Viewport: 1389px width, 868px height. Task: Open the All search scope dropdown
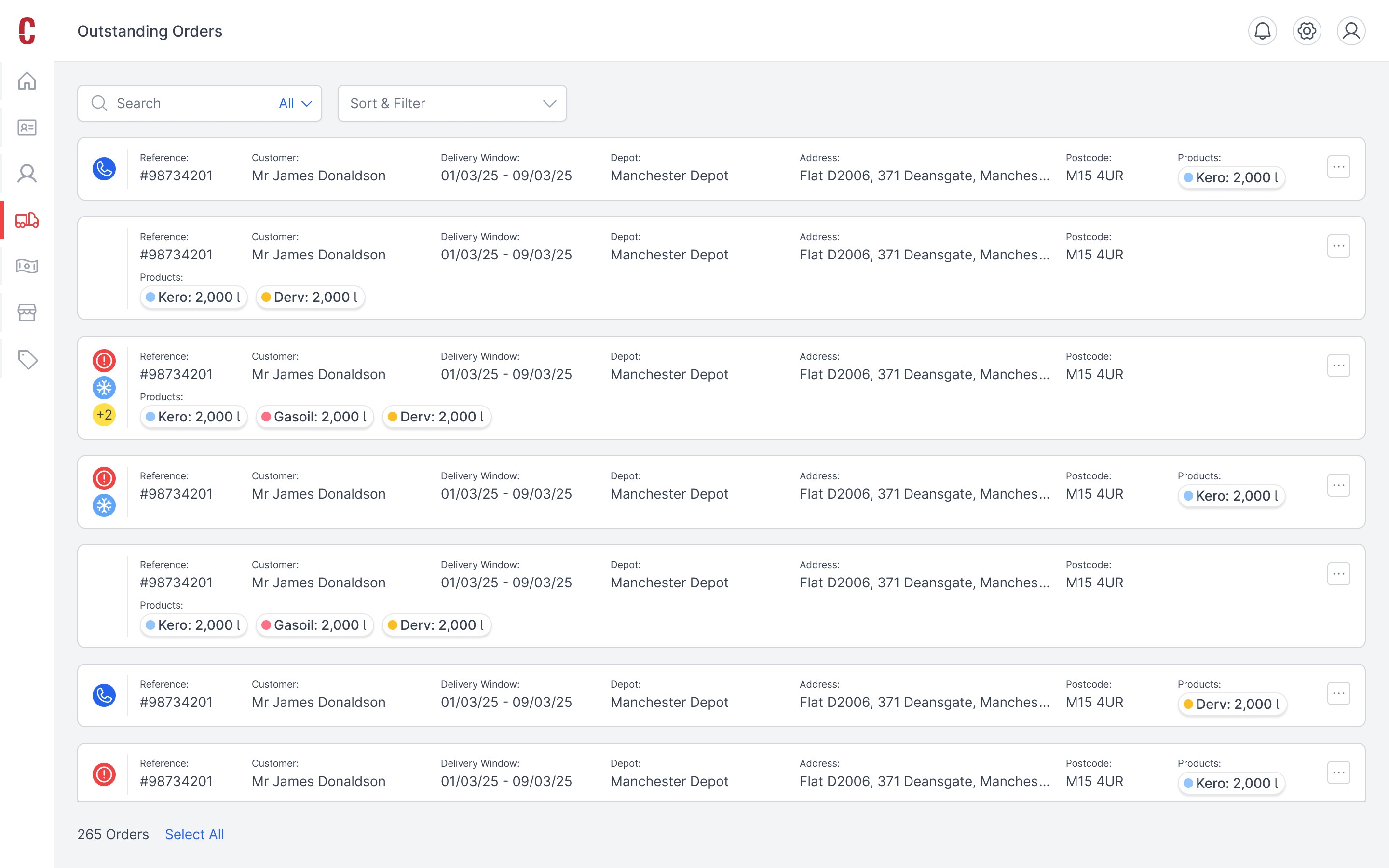[x=296, y=103]
